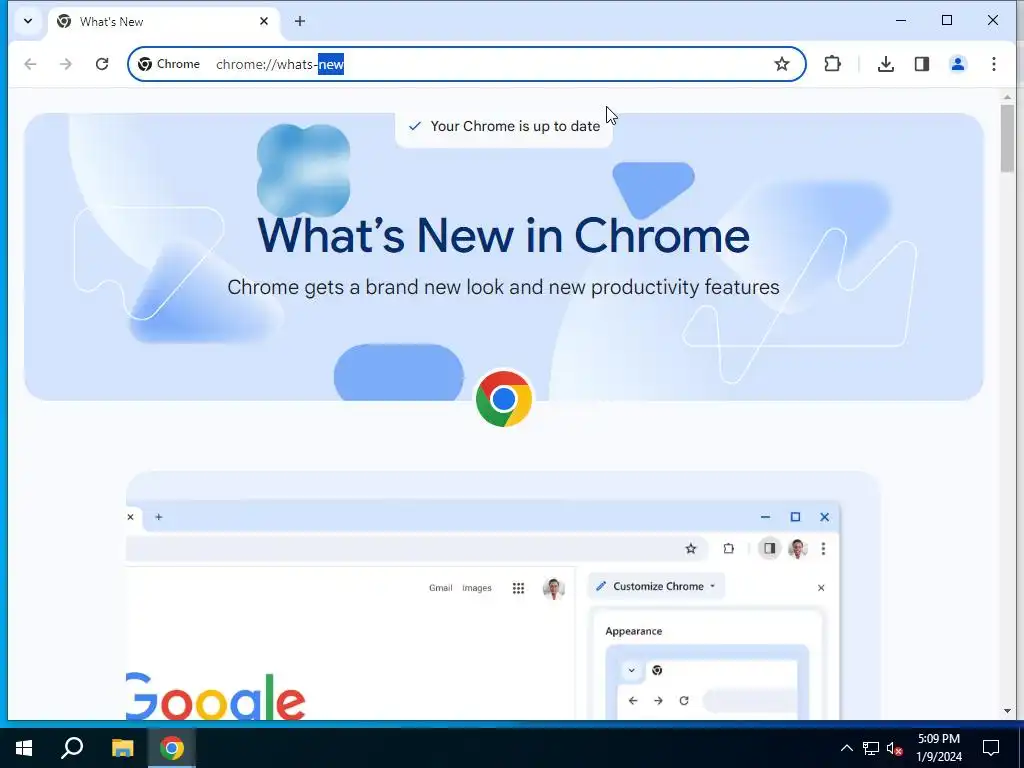
Task: Go forward to next page
Action: (66, 64)
